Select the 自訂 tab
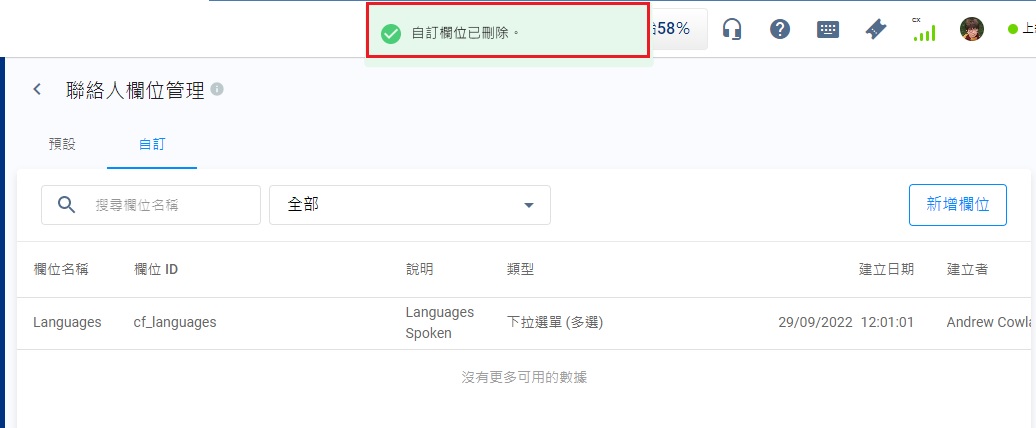Viewport: 1036px width, 428px height. tap(152, 144)
